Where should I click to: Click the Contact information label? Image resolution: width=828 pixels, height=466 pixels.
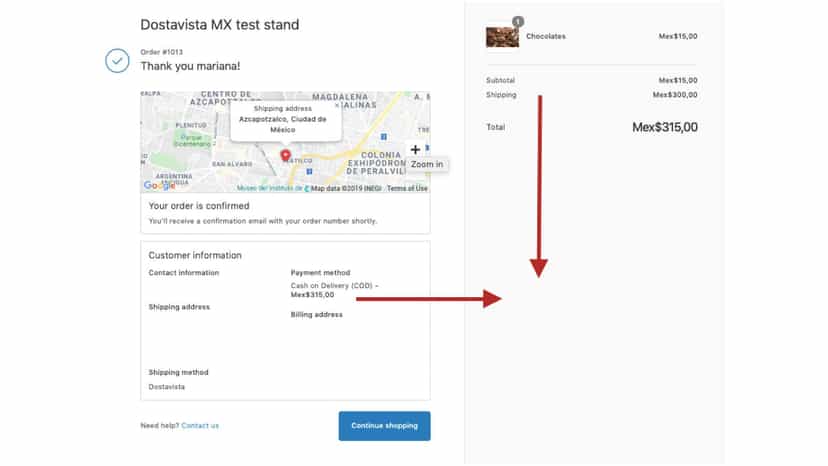click(x=184, y=273)
